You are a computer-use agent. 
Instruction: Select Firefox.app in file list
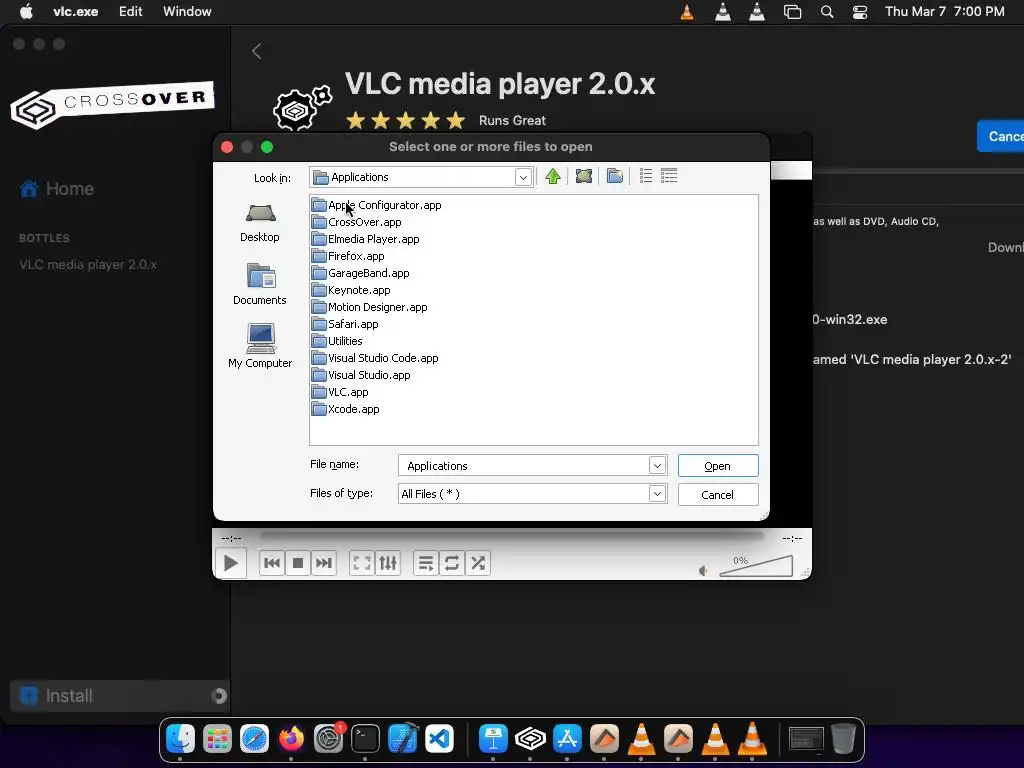click(x=348, y=256)
